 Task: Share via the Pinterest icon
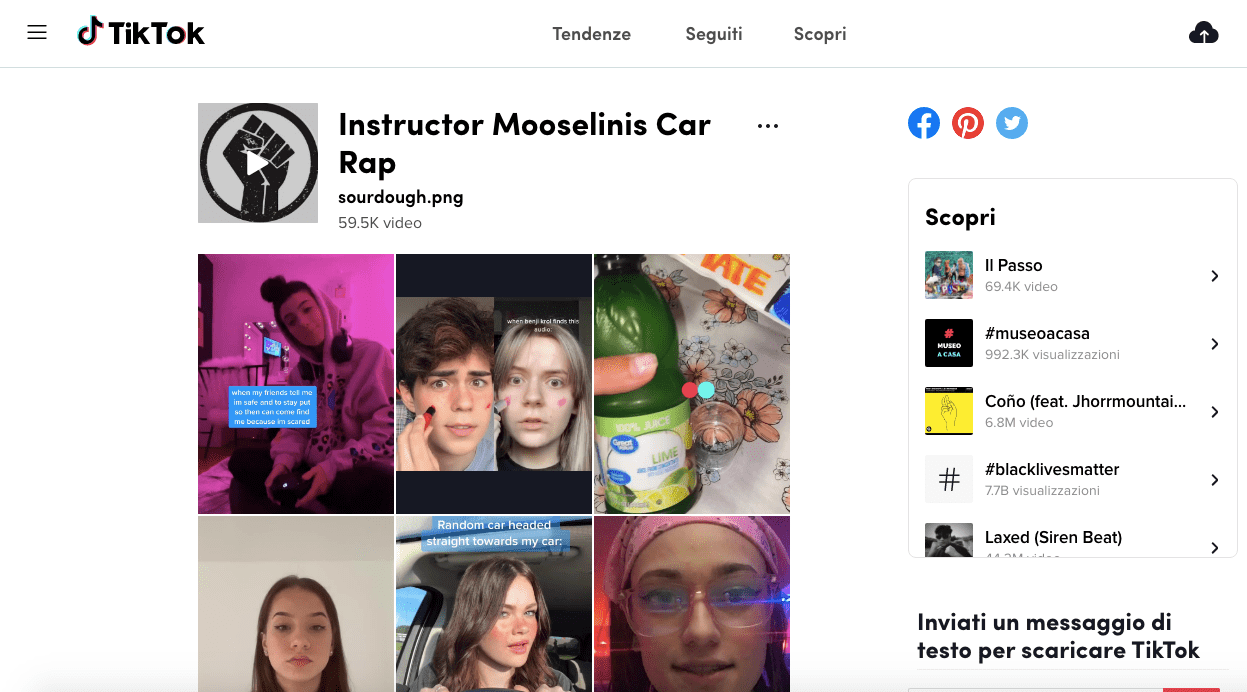click(968, 123)
